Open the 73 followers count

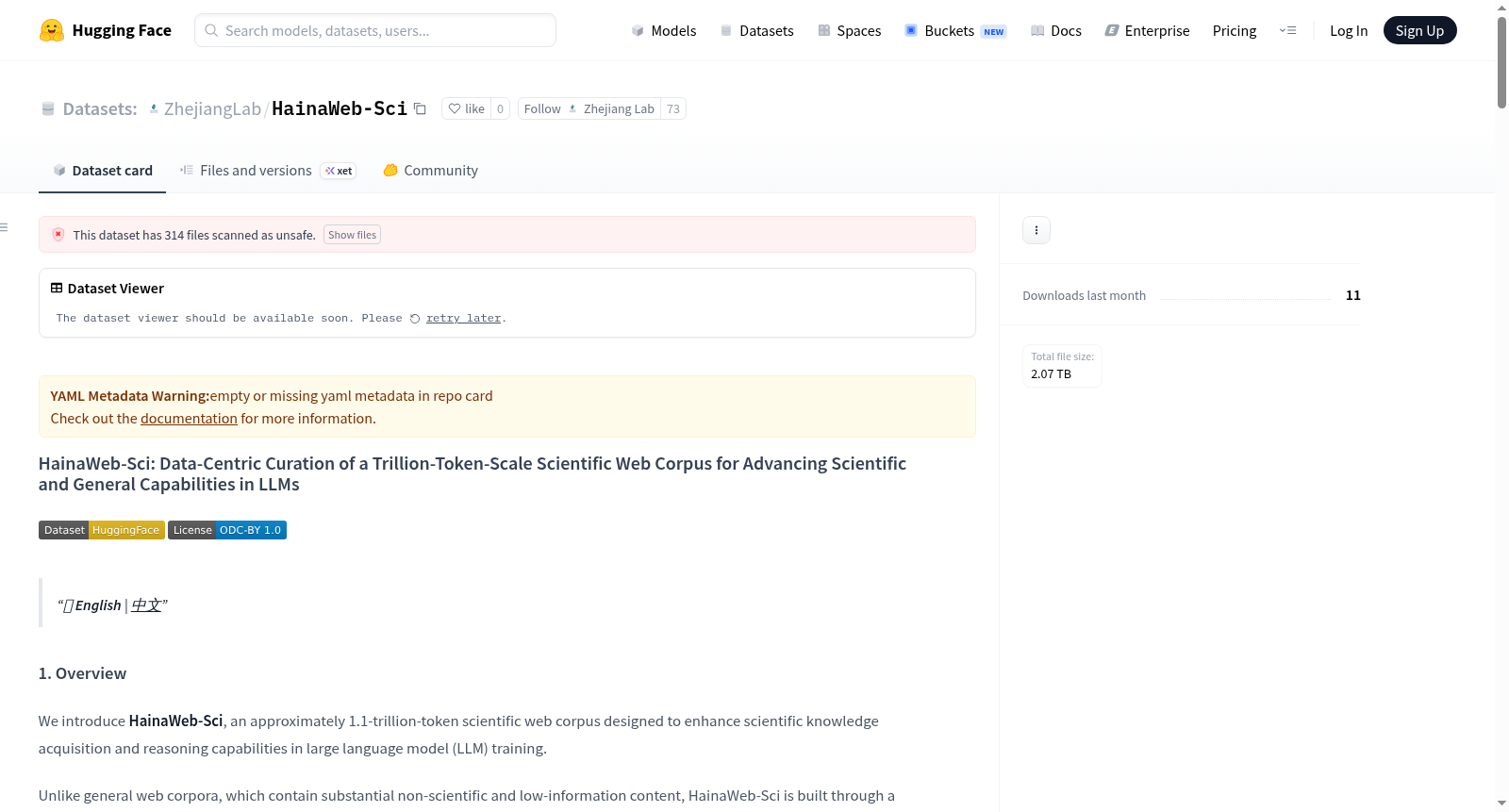(x=673, y=108)
